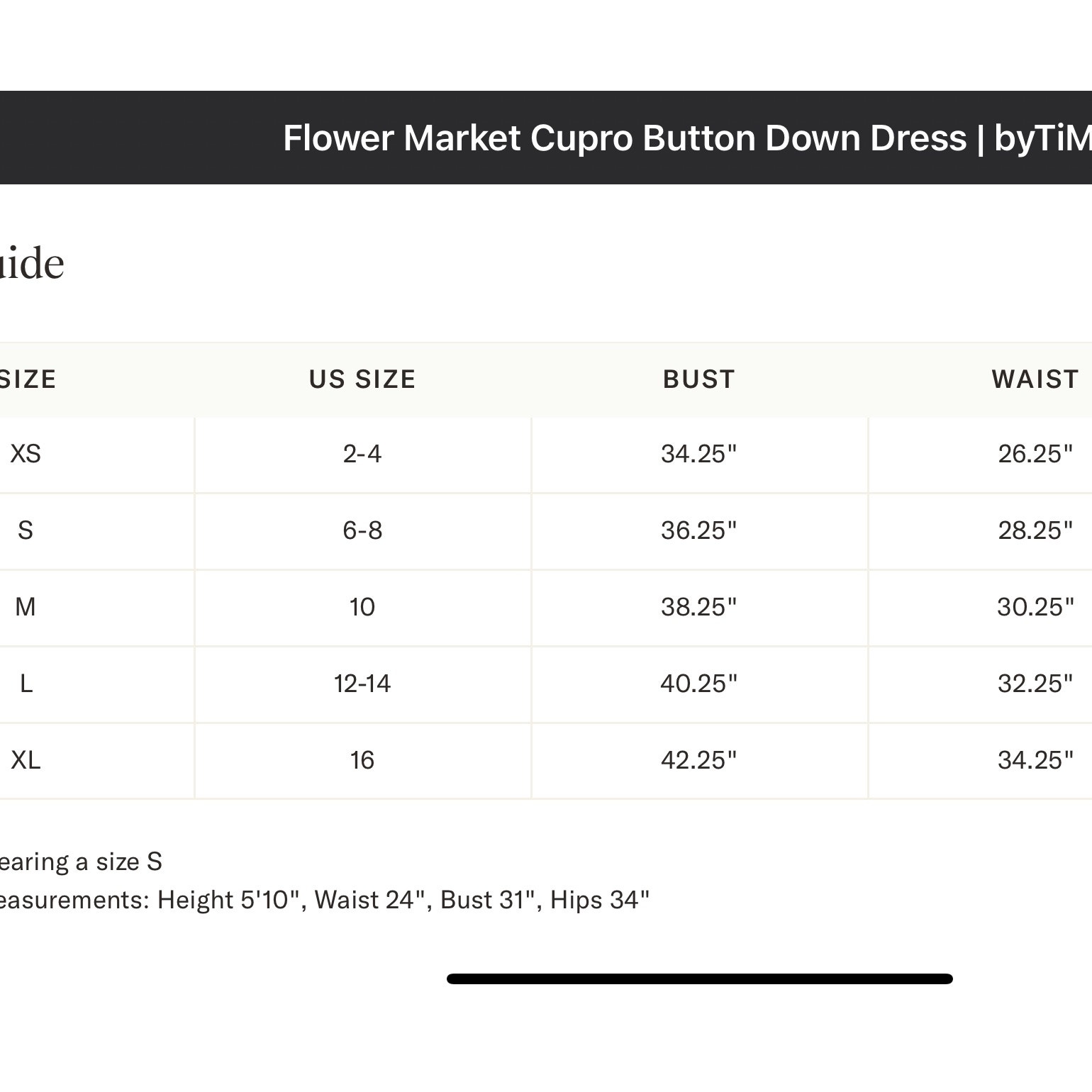Tap the model measurements text line

click(324, 900)
